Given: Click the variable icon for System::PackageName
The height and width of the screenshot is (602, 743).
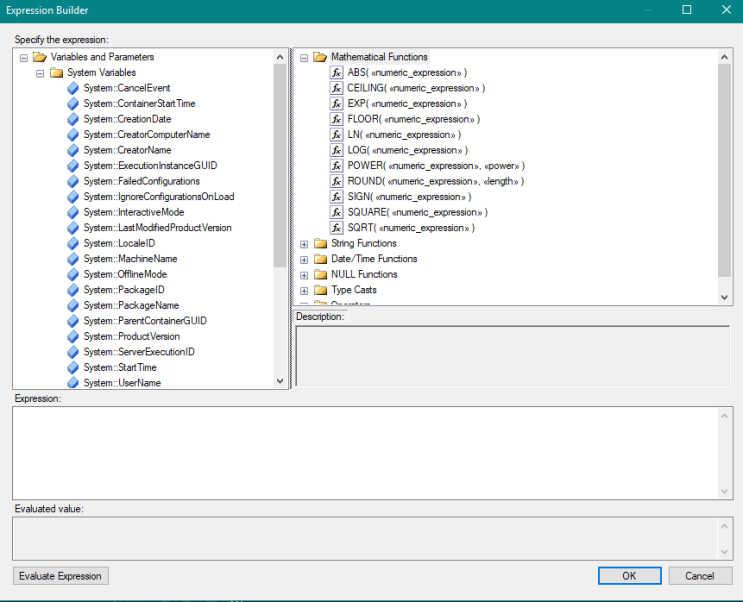Looking at the screenshot, I should pos(73,305).
